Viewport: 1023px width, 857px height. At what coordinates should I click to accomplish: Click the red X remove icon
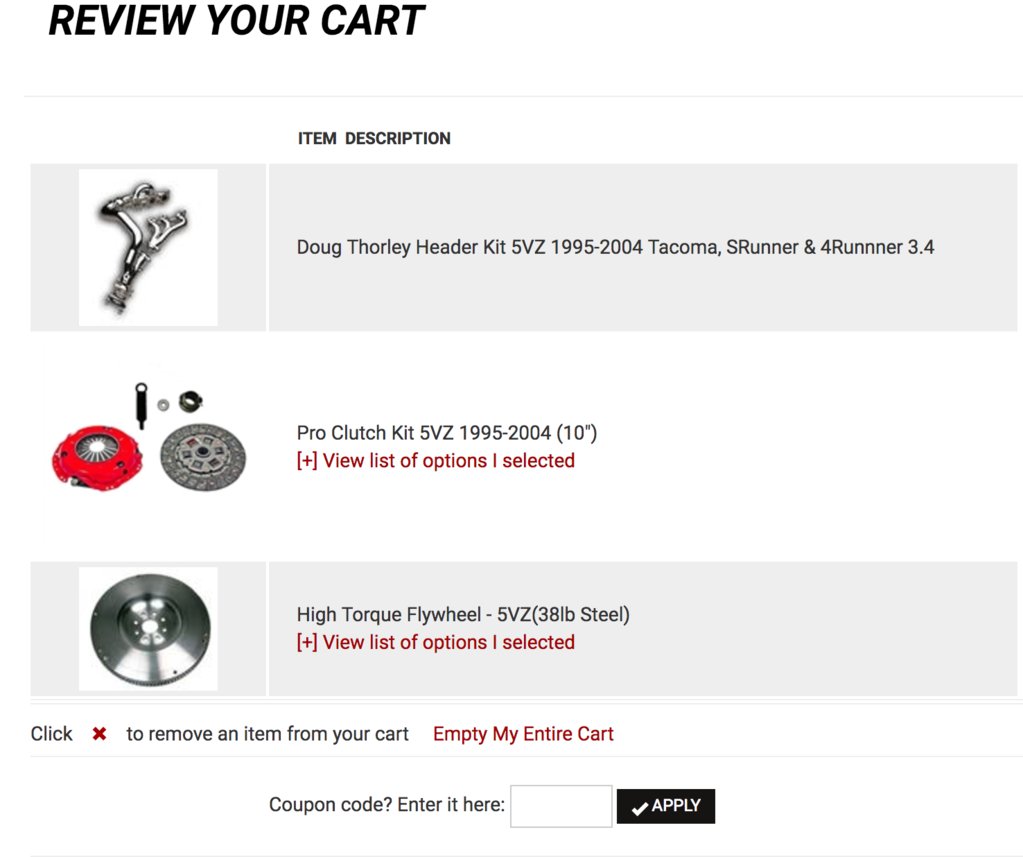[x=99, y=734]
